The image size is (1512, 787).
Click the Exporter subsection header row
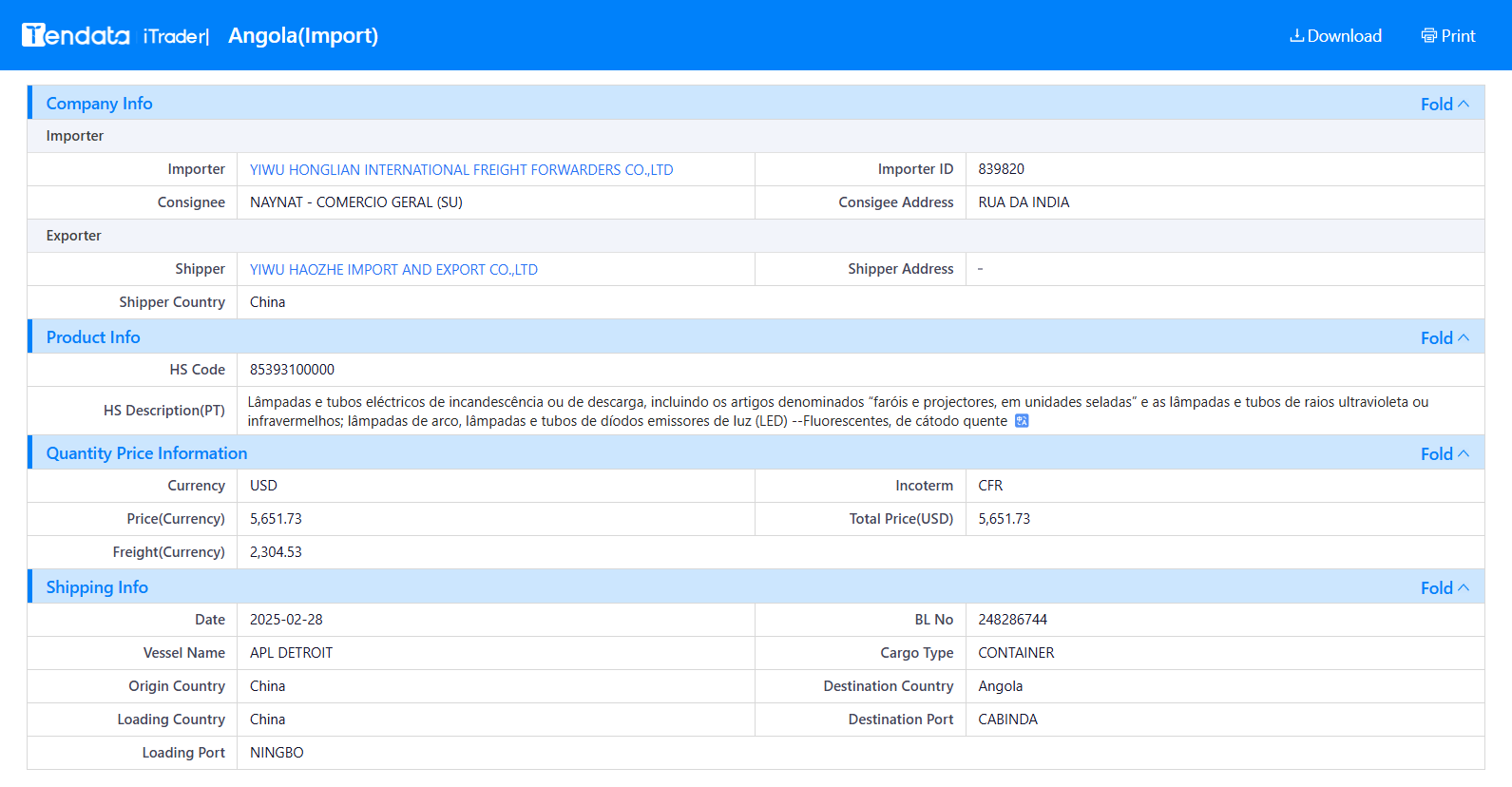tap(756, 236)
